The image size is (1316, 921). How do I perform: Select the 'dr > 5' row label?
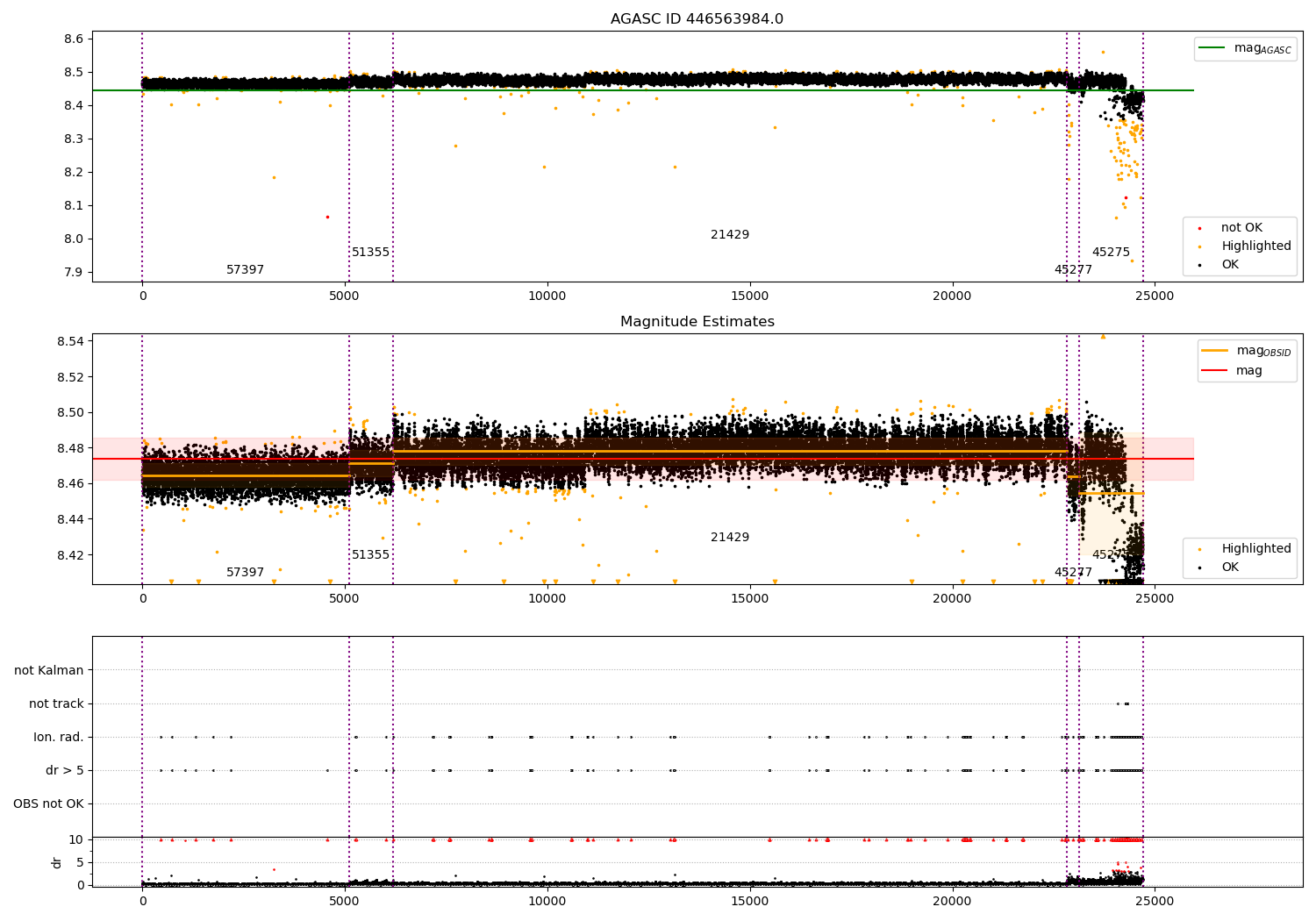[65, 771]
